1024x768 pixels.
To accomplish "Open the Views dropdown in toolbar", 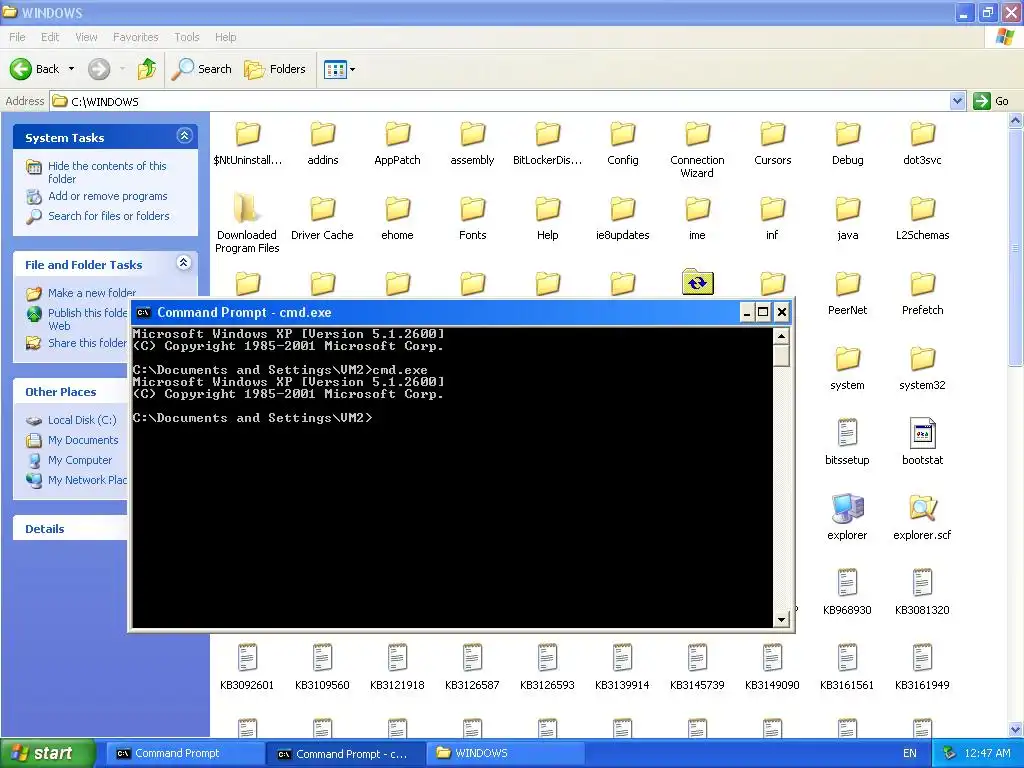I will point(340,69).
